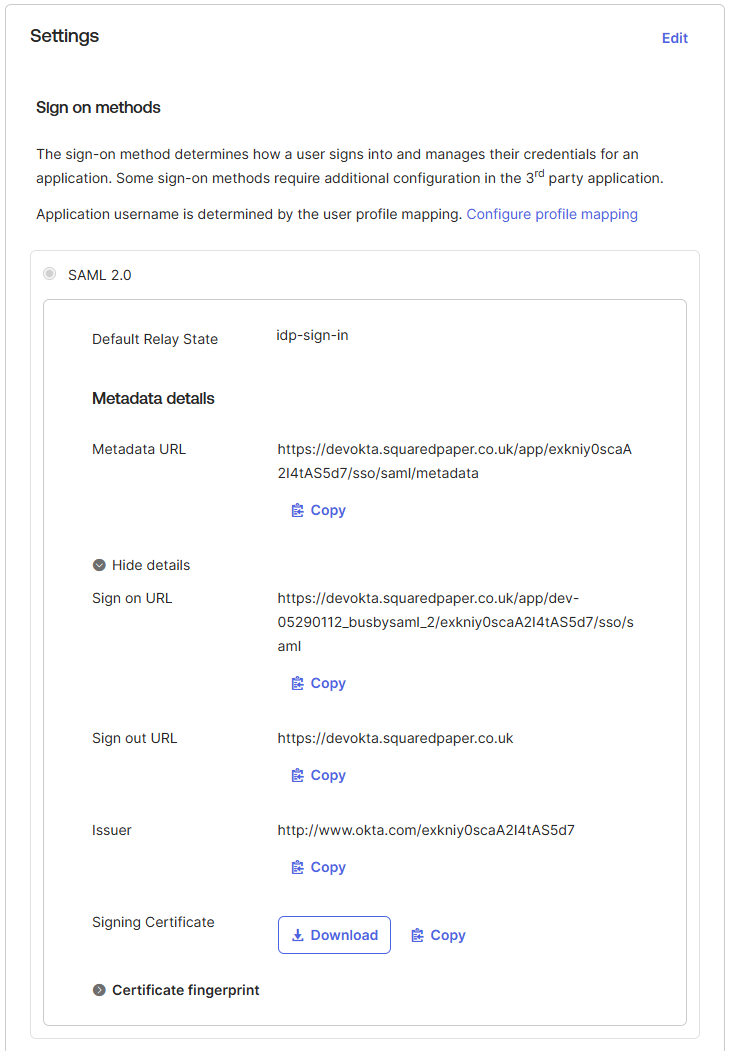This screenshot has height=1051, width=730.
Task: Click the Issuer field label
Action: [111, 830]
